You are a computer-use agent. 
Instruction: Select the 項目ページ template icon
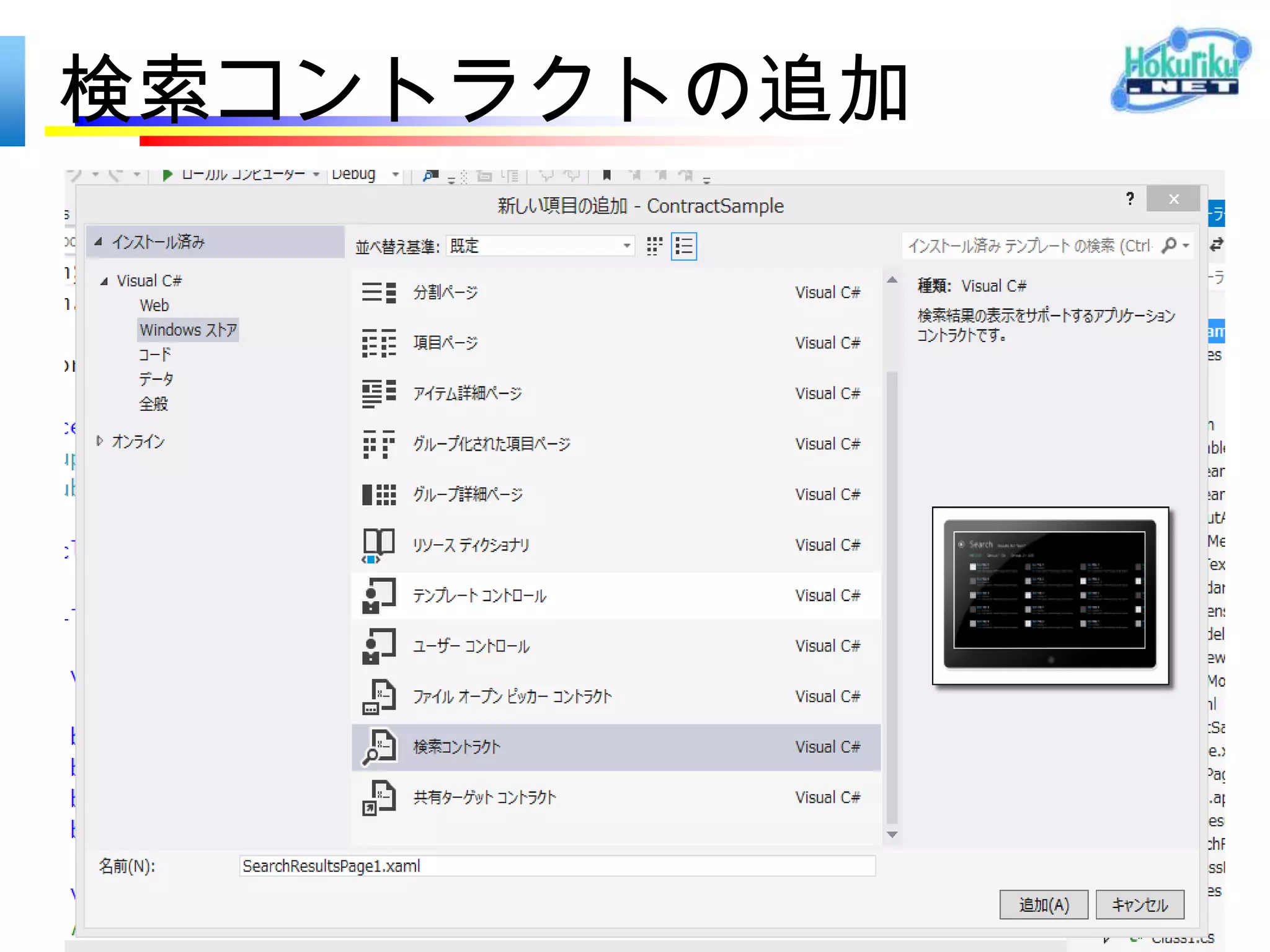pos(379,343)
